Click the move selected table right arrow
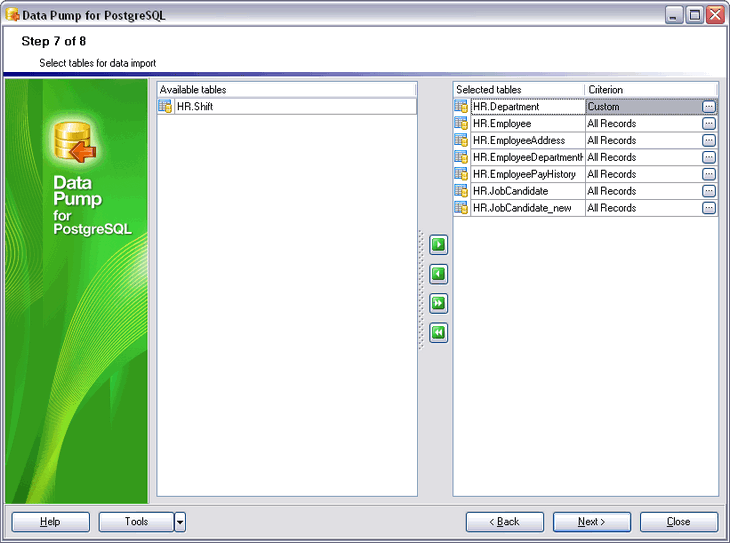Screen dimensions: 730x543 pos(438,244)
